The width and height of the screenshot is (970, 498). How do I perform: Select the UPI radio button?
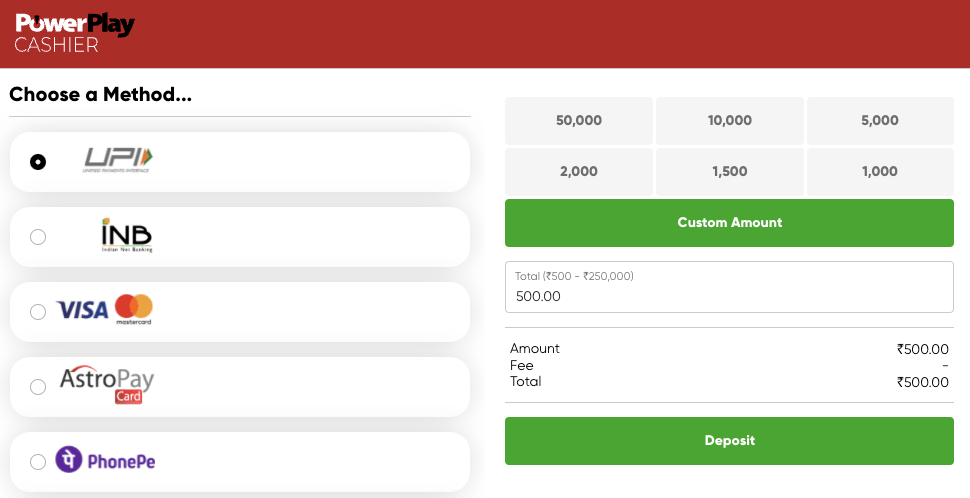coord(38,162)
